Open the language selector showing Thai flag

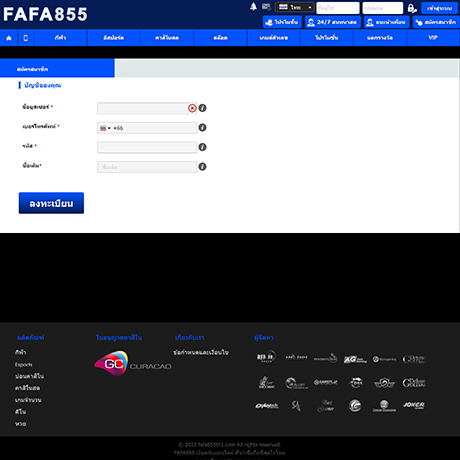295,7
